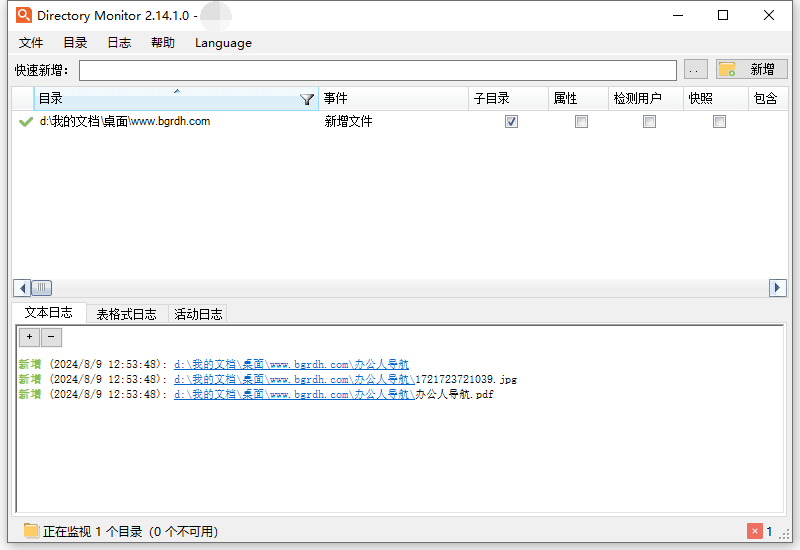Click the Directory Monitor app icon in title bar
Image resolution: width=800 pixels, height=550 pixels.
23,15
